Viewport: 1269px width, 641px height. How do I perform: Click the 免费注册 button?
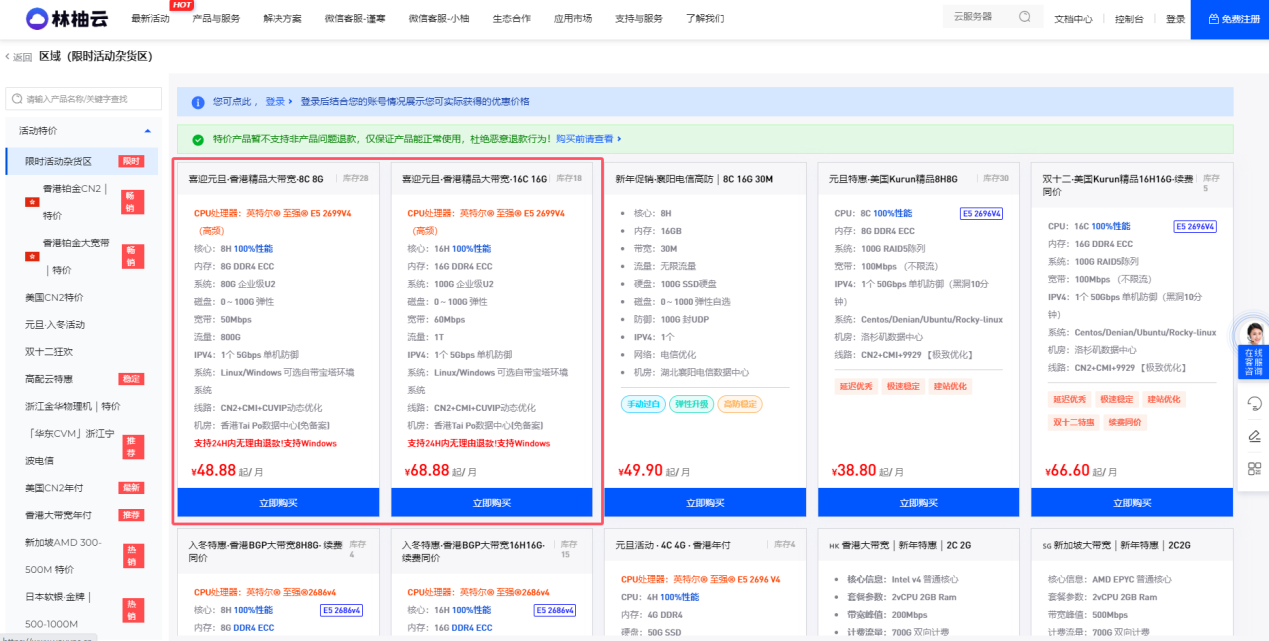coord(1229,19)
